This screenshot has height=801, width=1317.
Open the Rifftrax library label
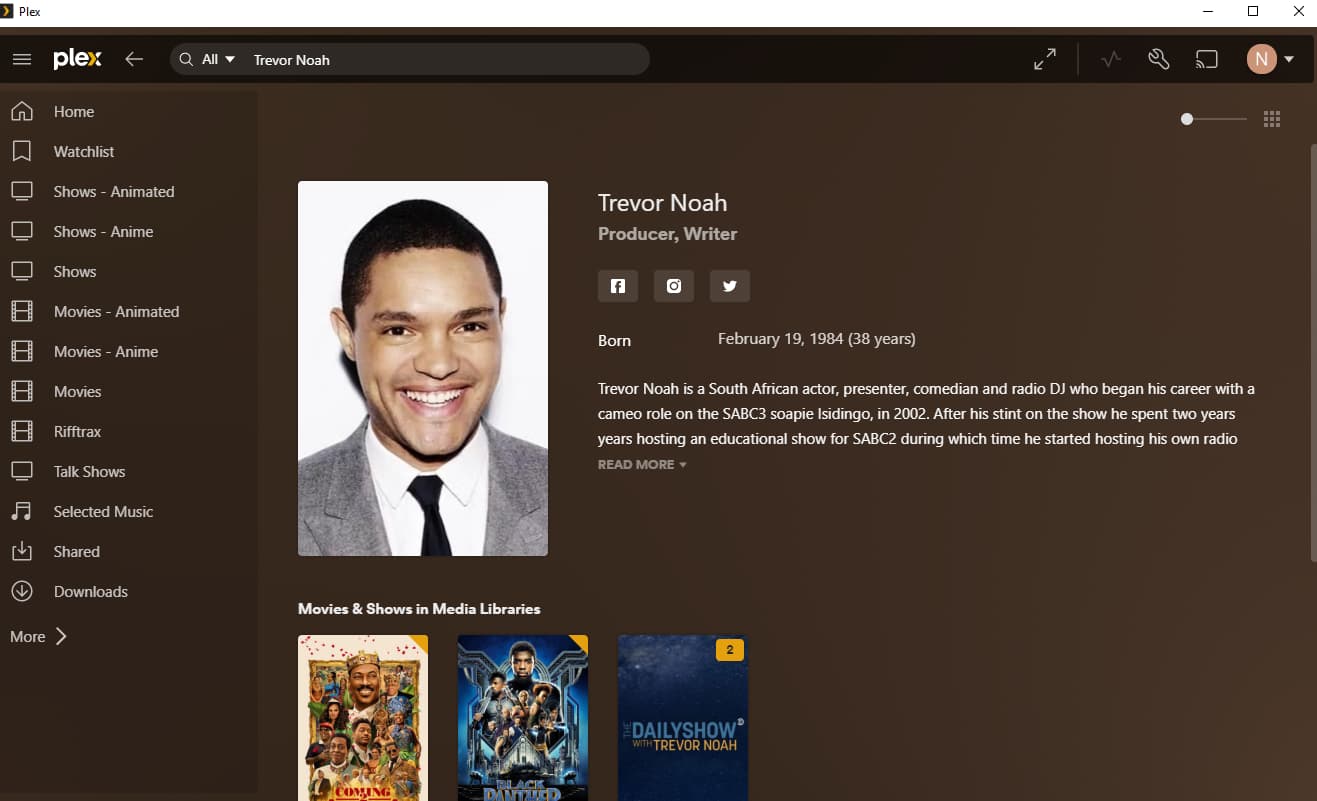78,432
